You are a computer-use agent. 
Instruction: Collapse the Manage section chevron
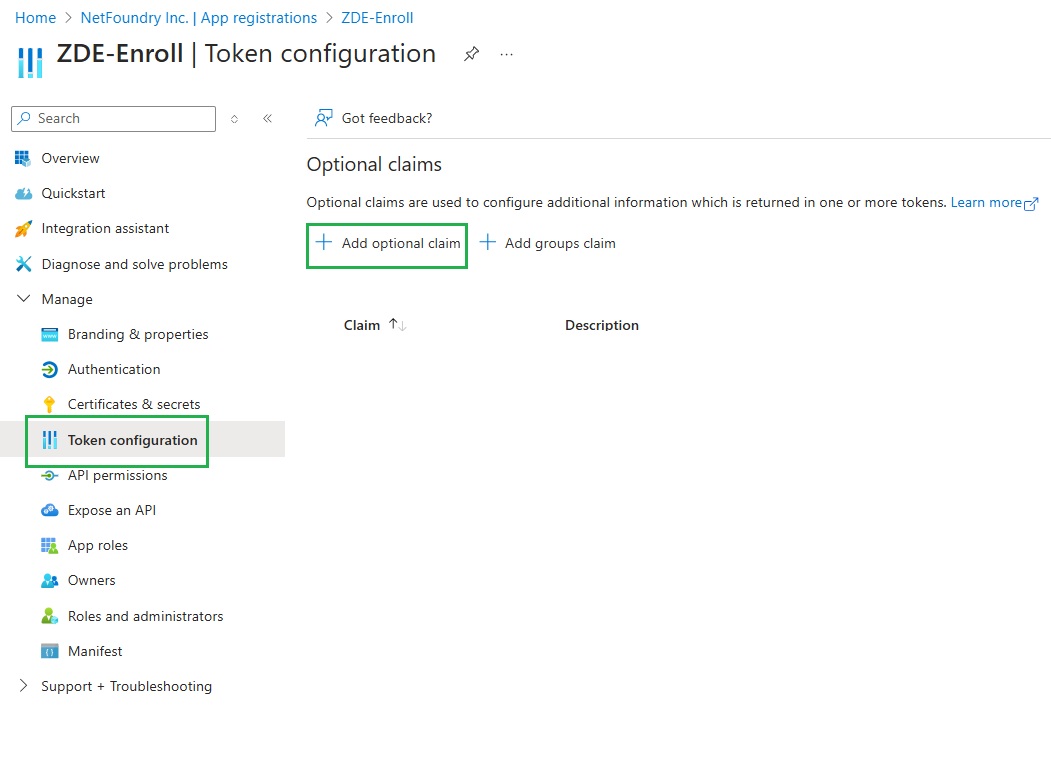pos(23,298)
